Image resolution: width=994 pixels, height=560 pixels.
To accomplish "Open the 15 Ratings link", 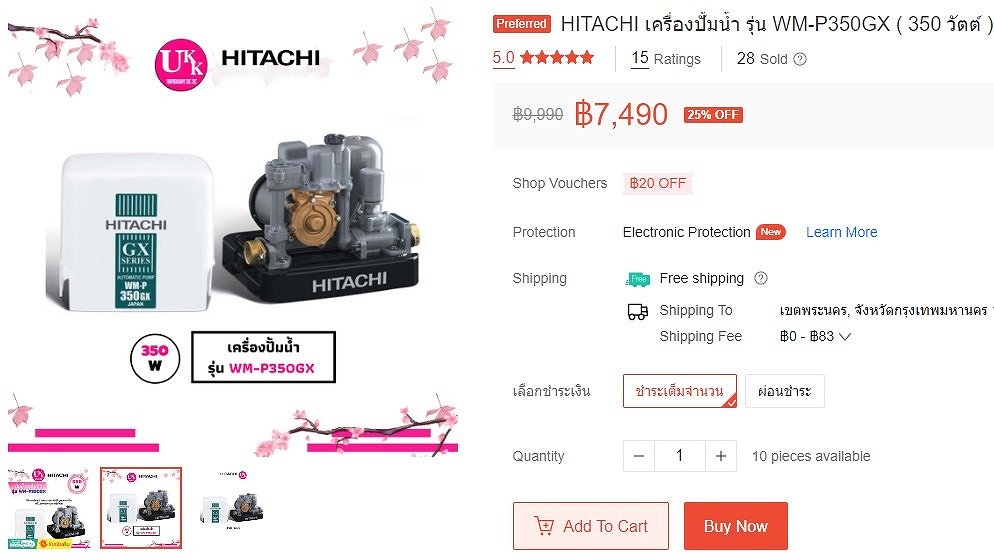I will coord(666,59).
